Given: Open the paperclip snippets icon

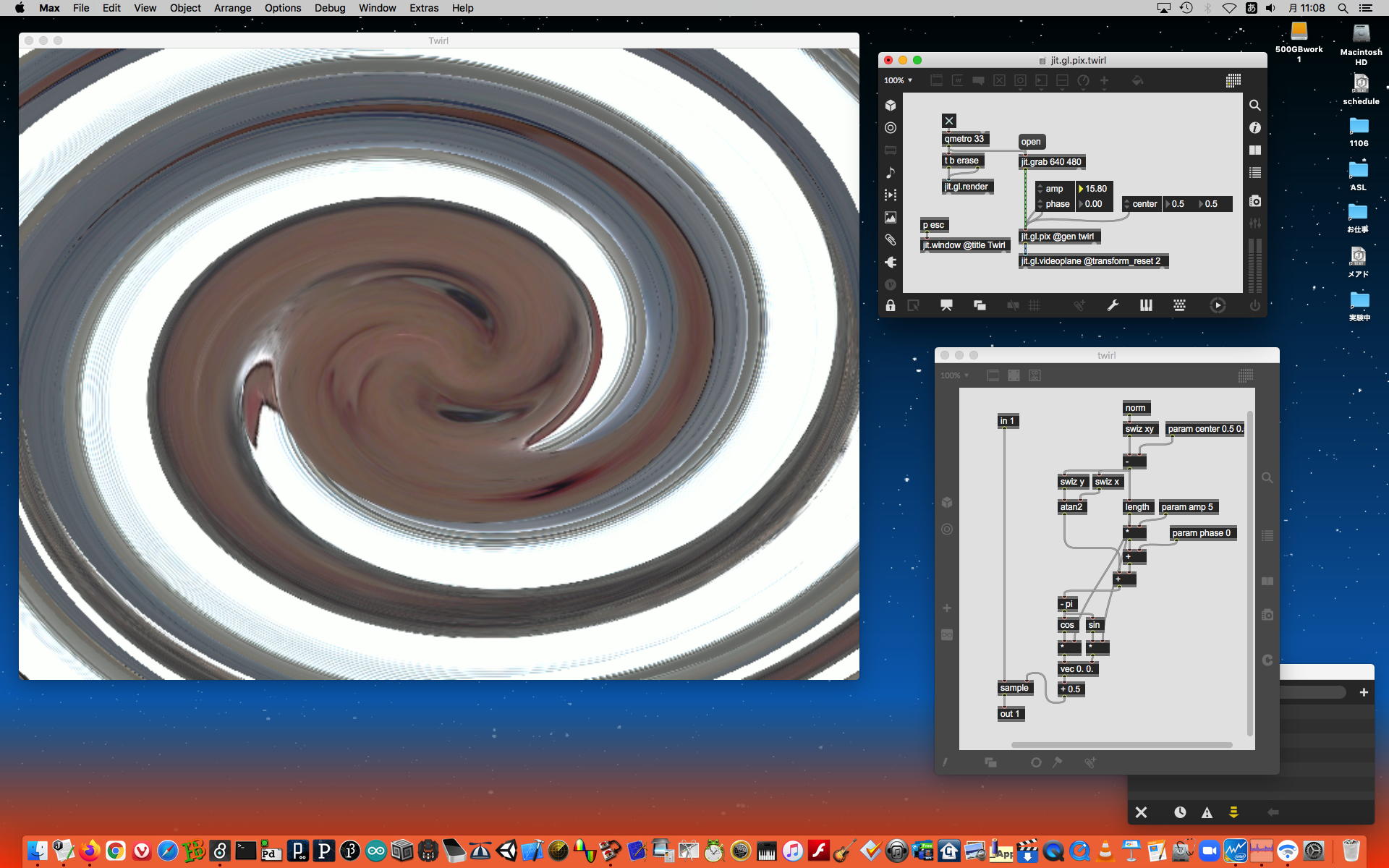Looking at the screenshot, I should pos(891,239).
